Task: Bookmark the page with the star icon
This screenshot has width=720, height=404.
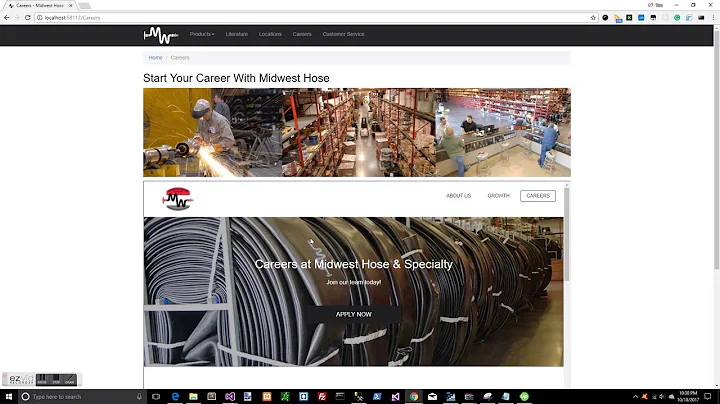Action: tap(593, 17)
